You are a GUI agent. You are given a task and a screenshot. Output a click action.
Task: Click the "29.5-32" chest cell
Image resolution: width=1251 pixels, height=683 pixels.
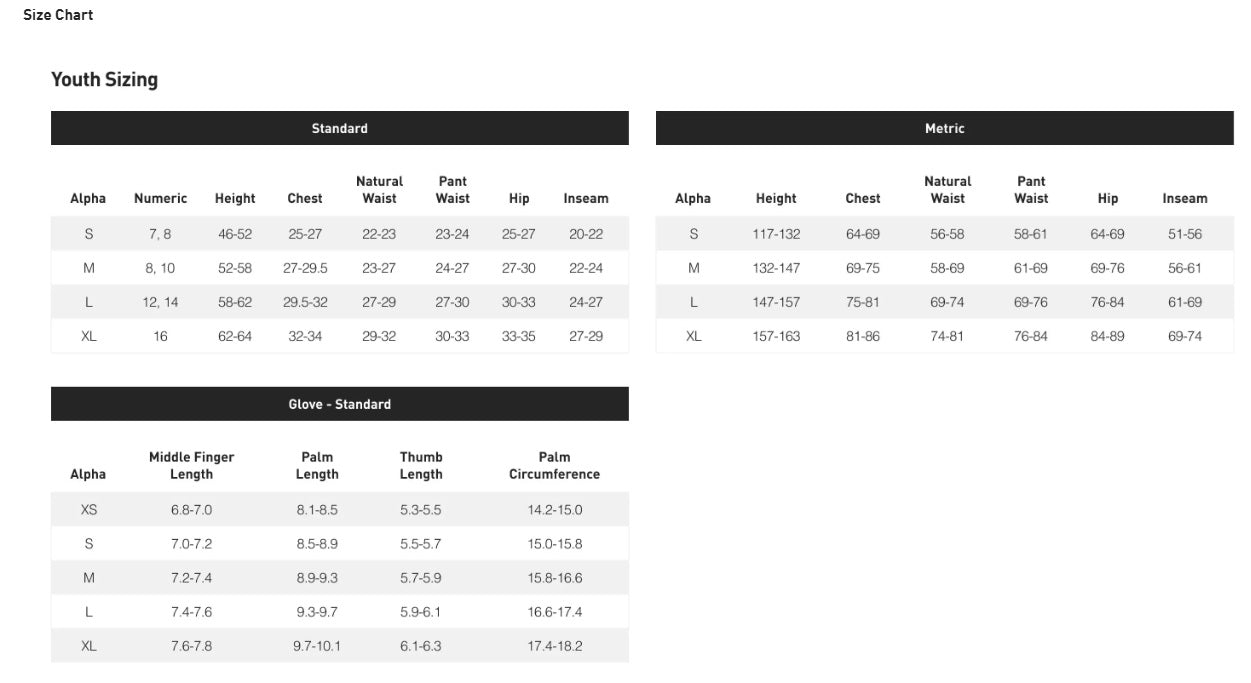tap(305, 302)
